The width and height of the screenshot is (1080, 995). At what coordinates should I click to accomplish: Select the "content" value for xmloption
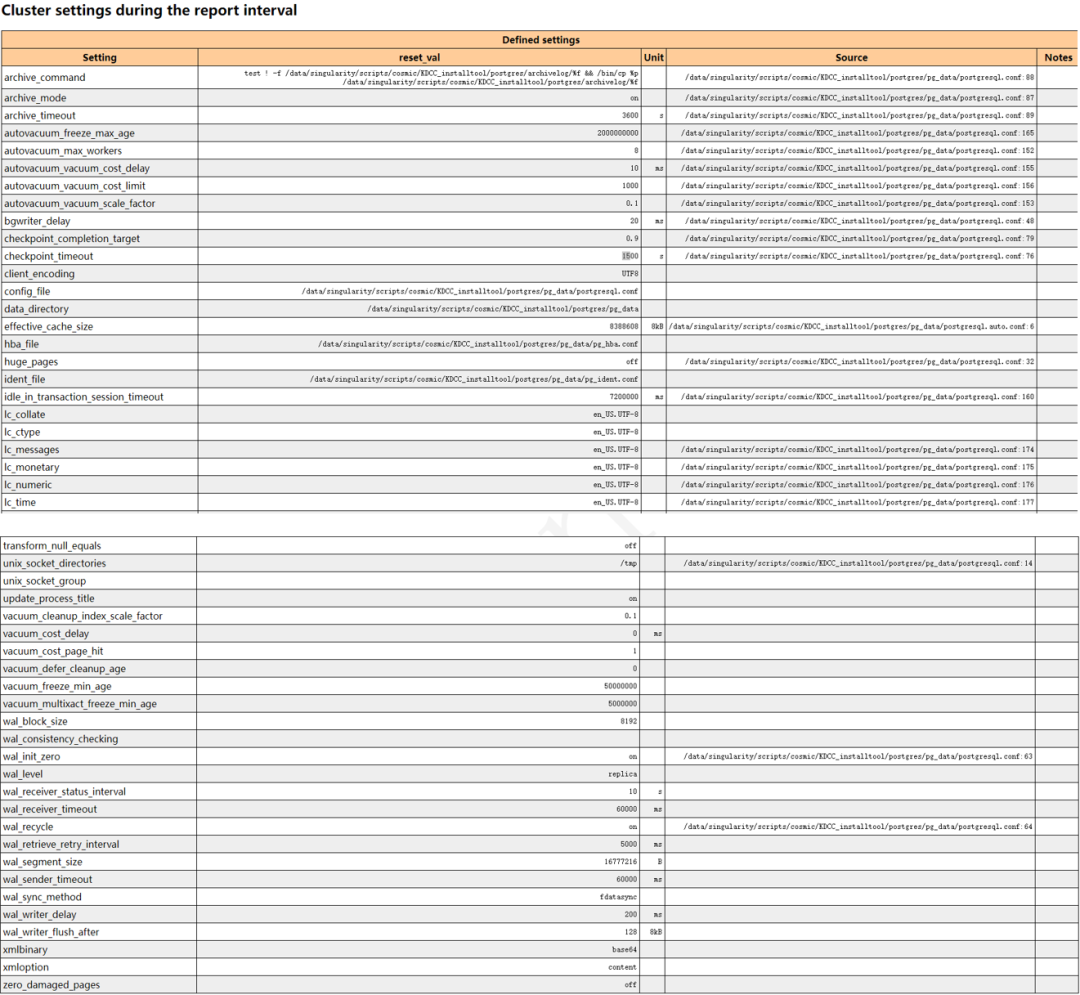coord(623,967)
